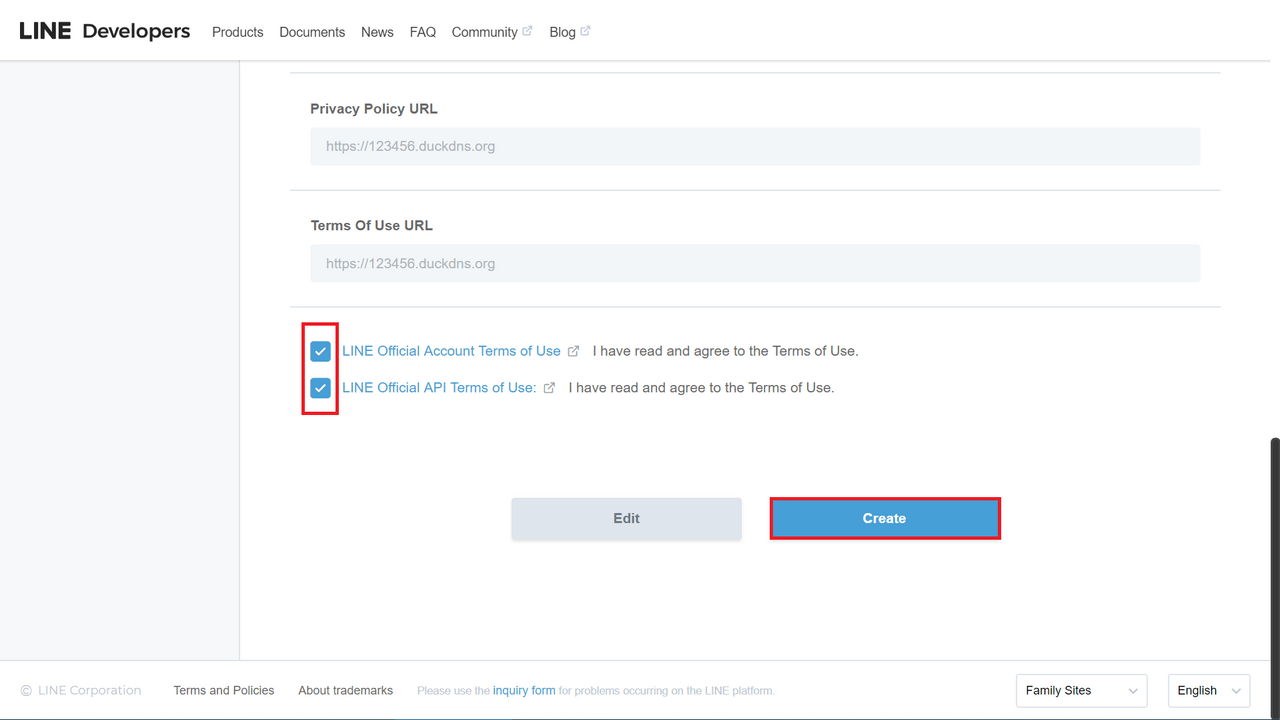Click the Terms Of Use URL field
Image resolution: width=1280 pixels, height=720 pixels.
(755, 264)
